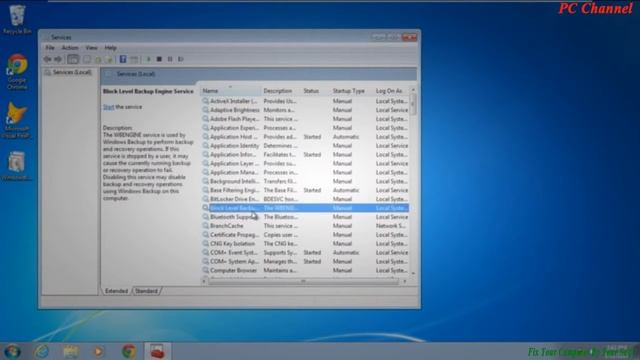Open the Action menu
The image size is (640, 360).
[x=70, y=48]
